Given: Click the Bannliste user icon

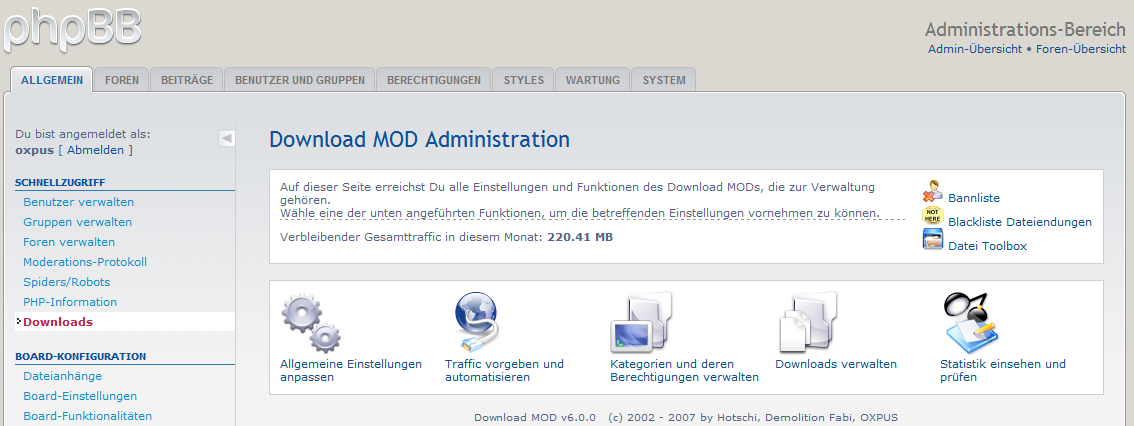Looking at the screenshot, I should (x=933, y=191).
